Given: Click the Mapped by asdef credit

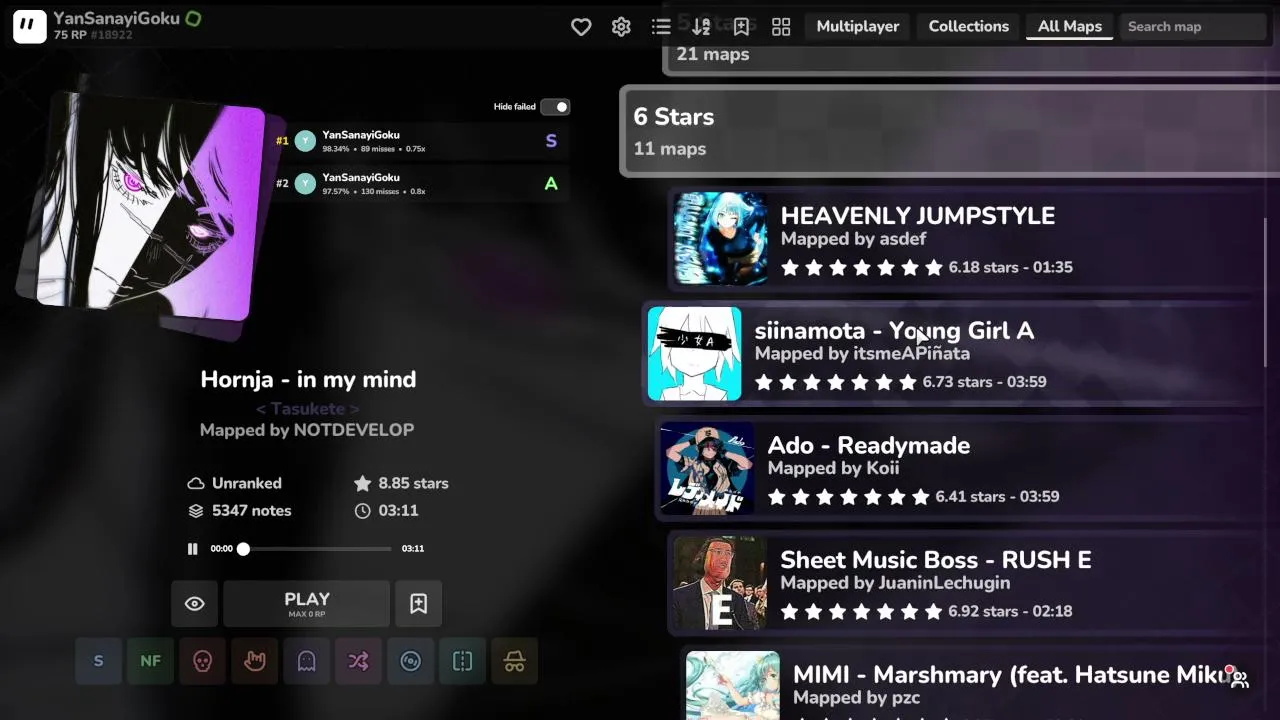Looking at the screenshot, I should click(x=853, y=239).
